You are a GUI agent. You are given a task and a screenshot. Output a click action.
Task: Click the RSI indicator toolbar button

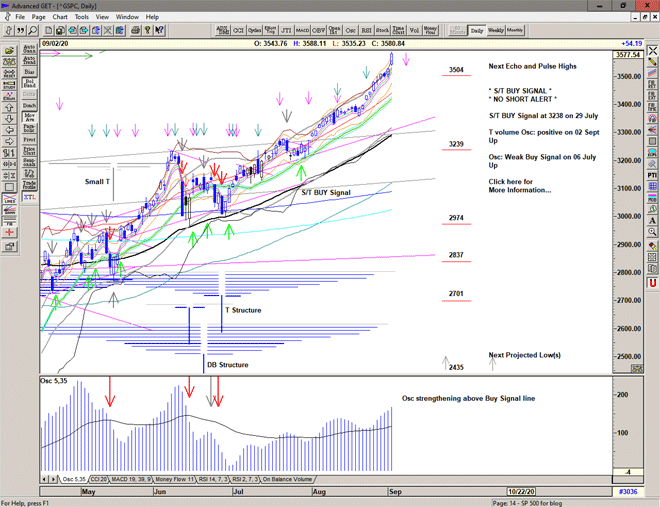[365, 31]
